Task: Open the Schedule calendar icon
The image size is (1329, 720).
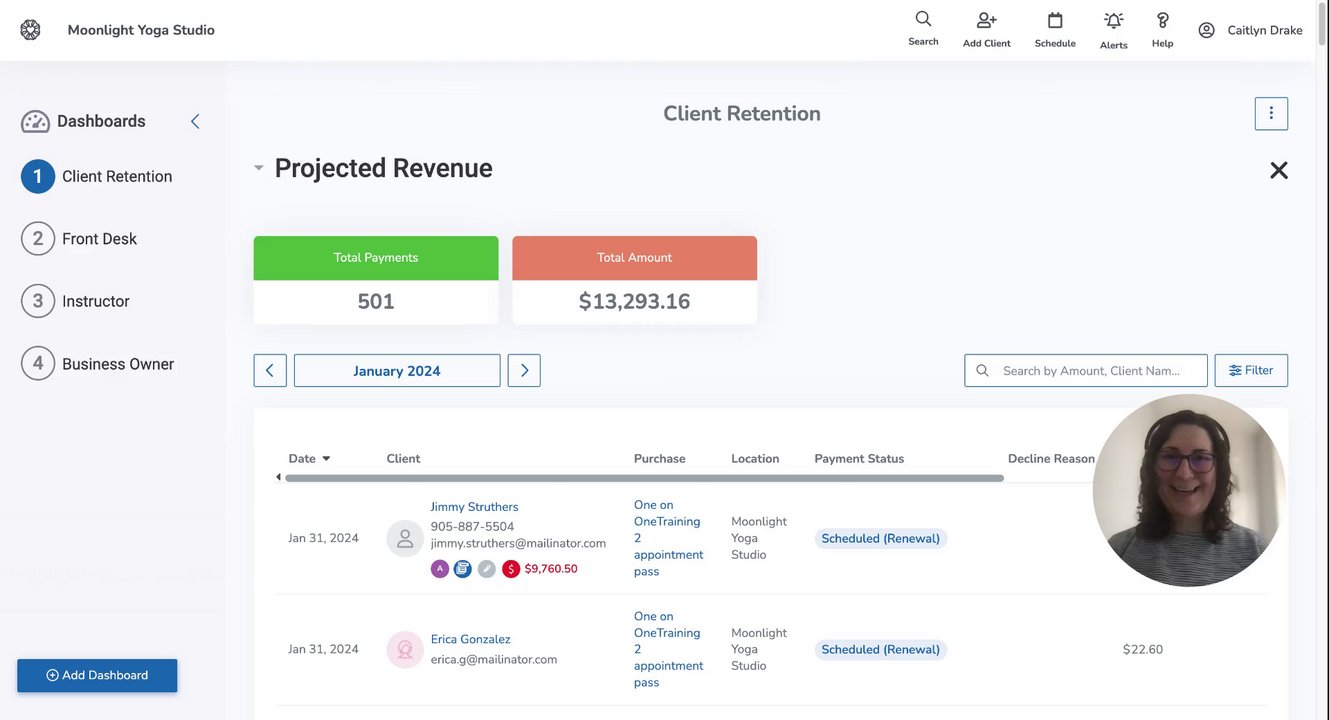Action: coord(1055,20)
